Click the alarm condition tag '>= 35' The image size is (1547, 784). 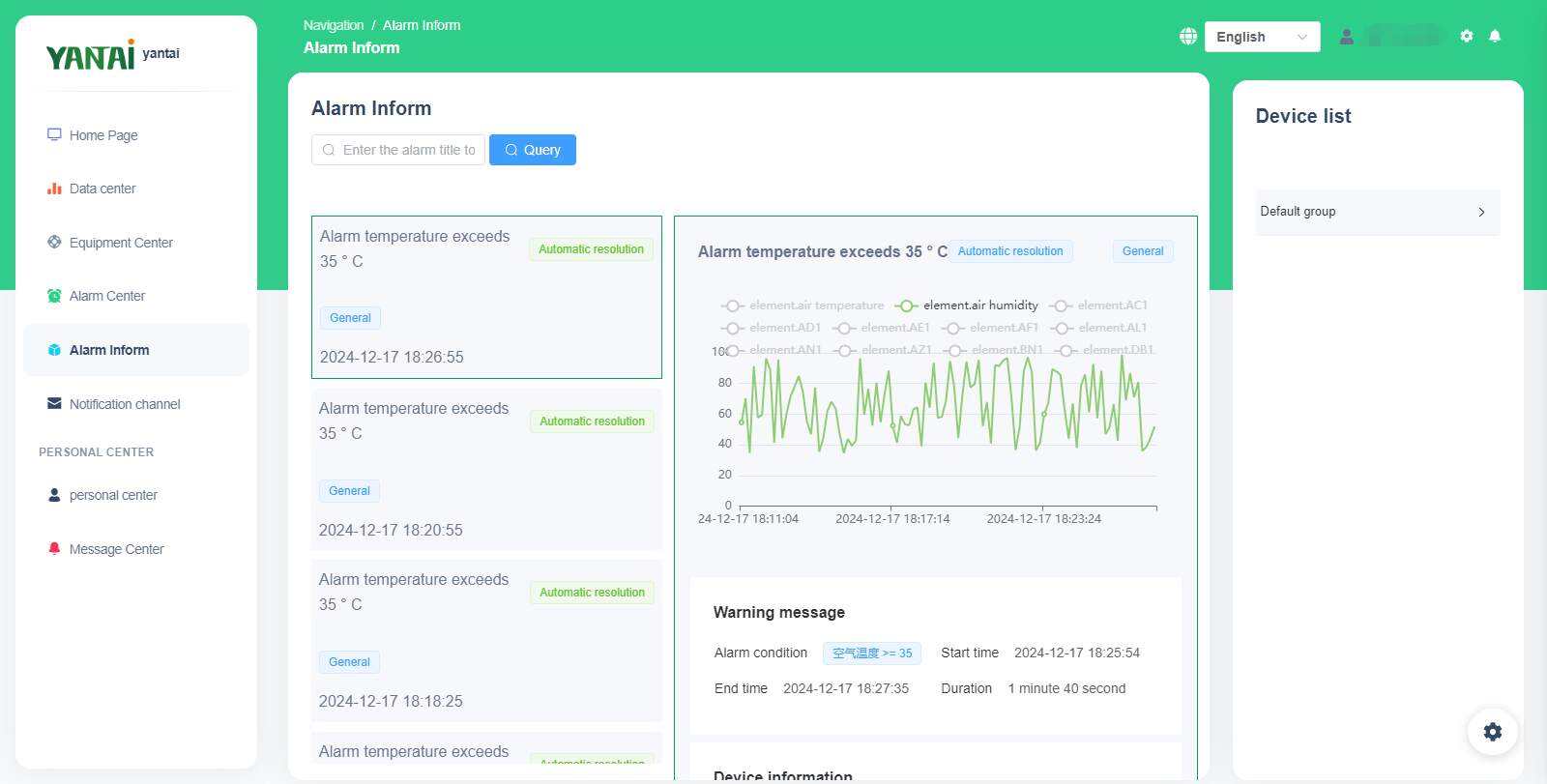pyautogui.click(x=872, y=653)
